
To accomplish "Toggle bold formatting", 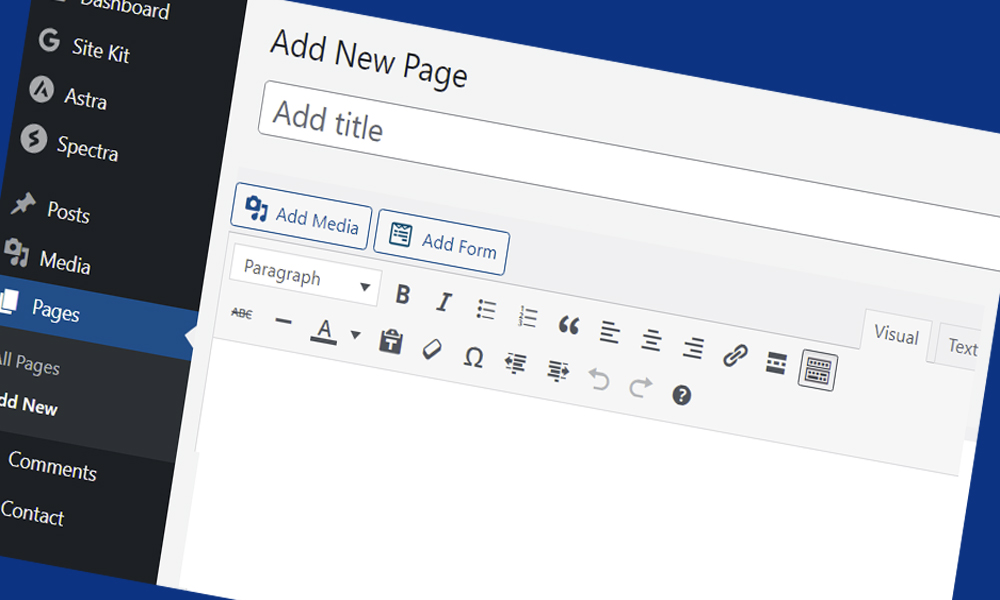I will click(x=402, y=295).
